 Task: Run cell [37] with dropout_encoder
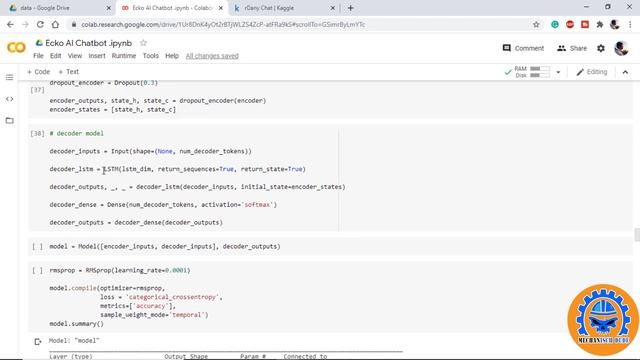[x=37, y=90]
